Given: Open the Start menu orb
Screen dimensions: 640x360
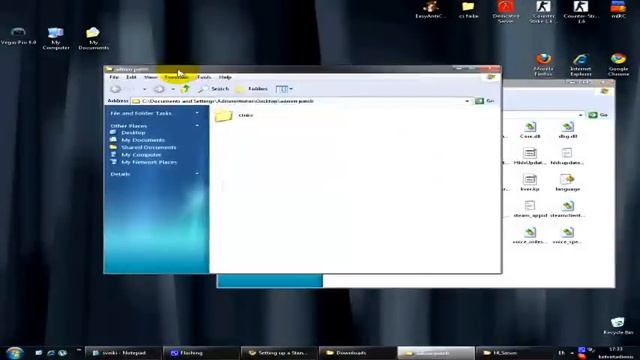Looking at the screenshot, I should pyautogui.click(x=15, y=353).
